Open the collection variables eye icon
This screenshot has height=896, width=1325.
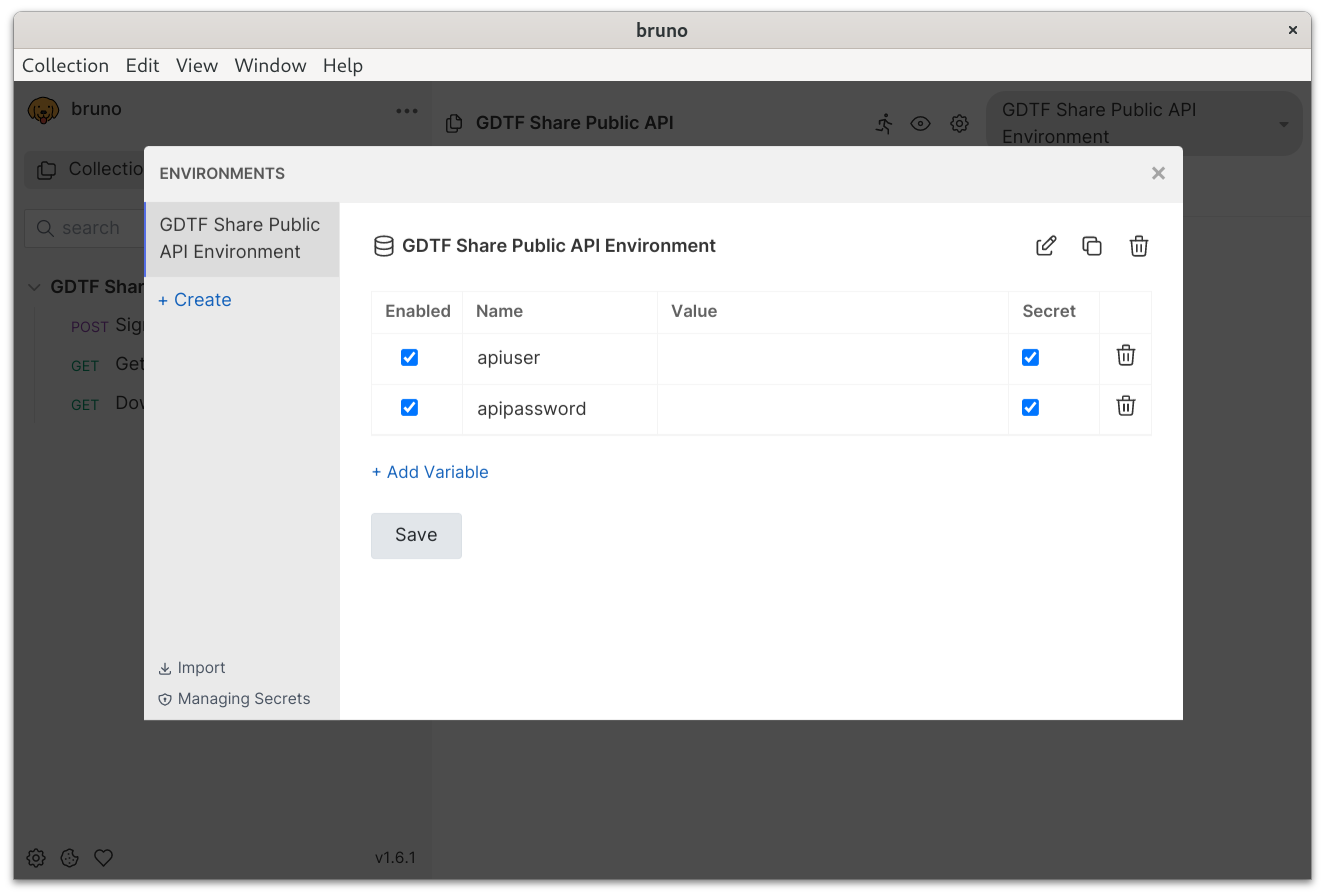click(921, 123)
